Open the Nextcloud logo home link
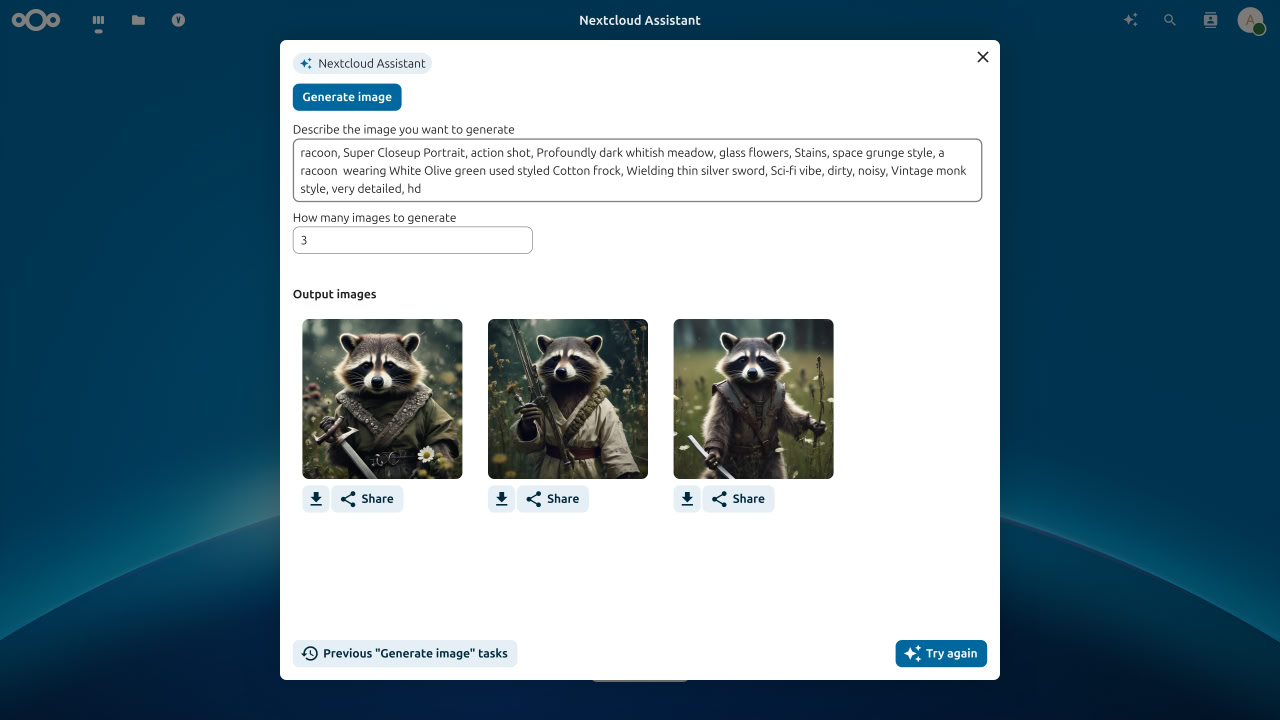This screenshot has width=1280, height=720. click(x=36, y=20)
